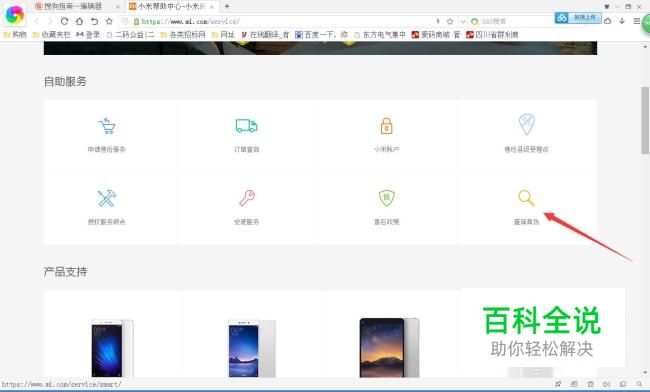650x392 pixels.
Task: Click the star icon inside the address bar
Action: pyautogui.click(x=450, y=21)
